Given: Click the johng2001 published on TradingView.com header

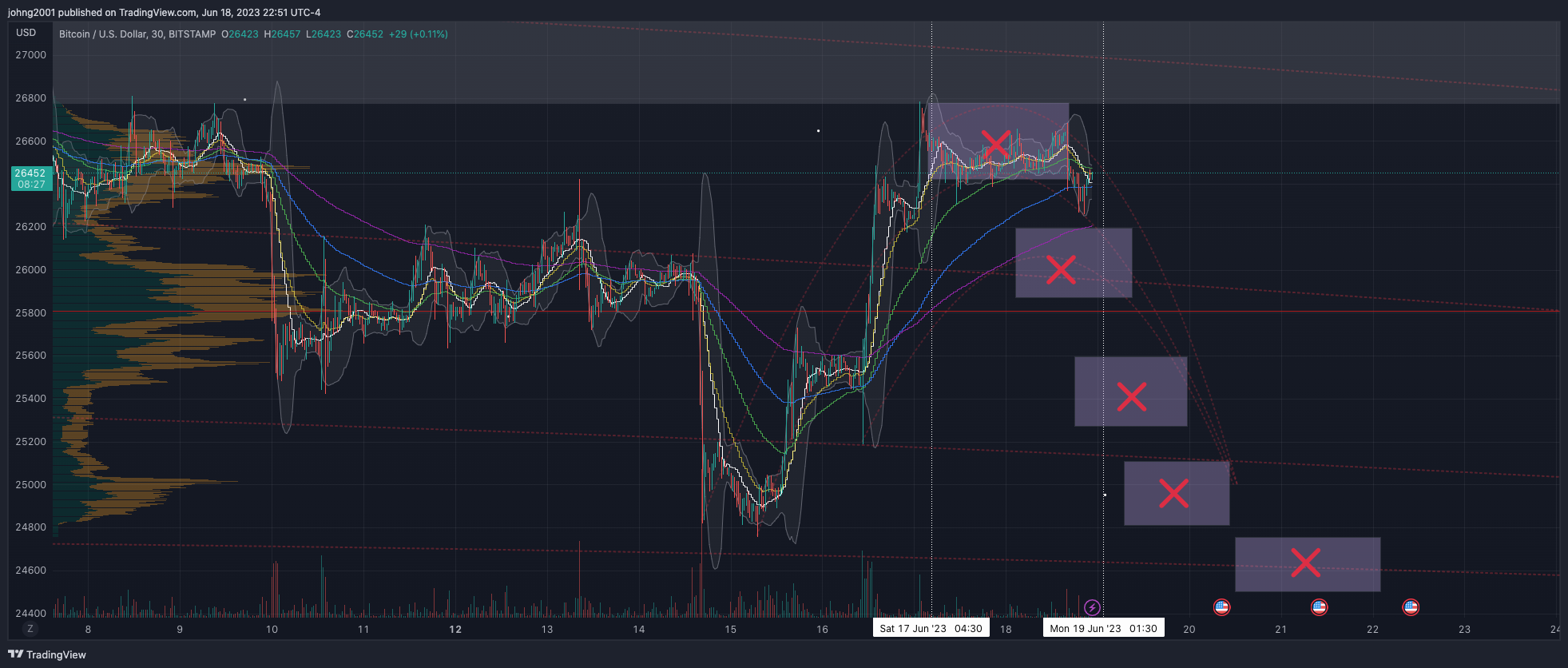Looking at the screenshot, I should tap(164, 12).
